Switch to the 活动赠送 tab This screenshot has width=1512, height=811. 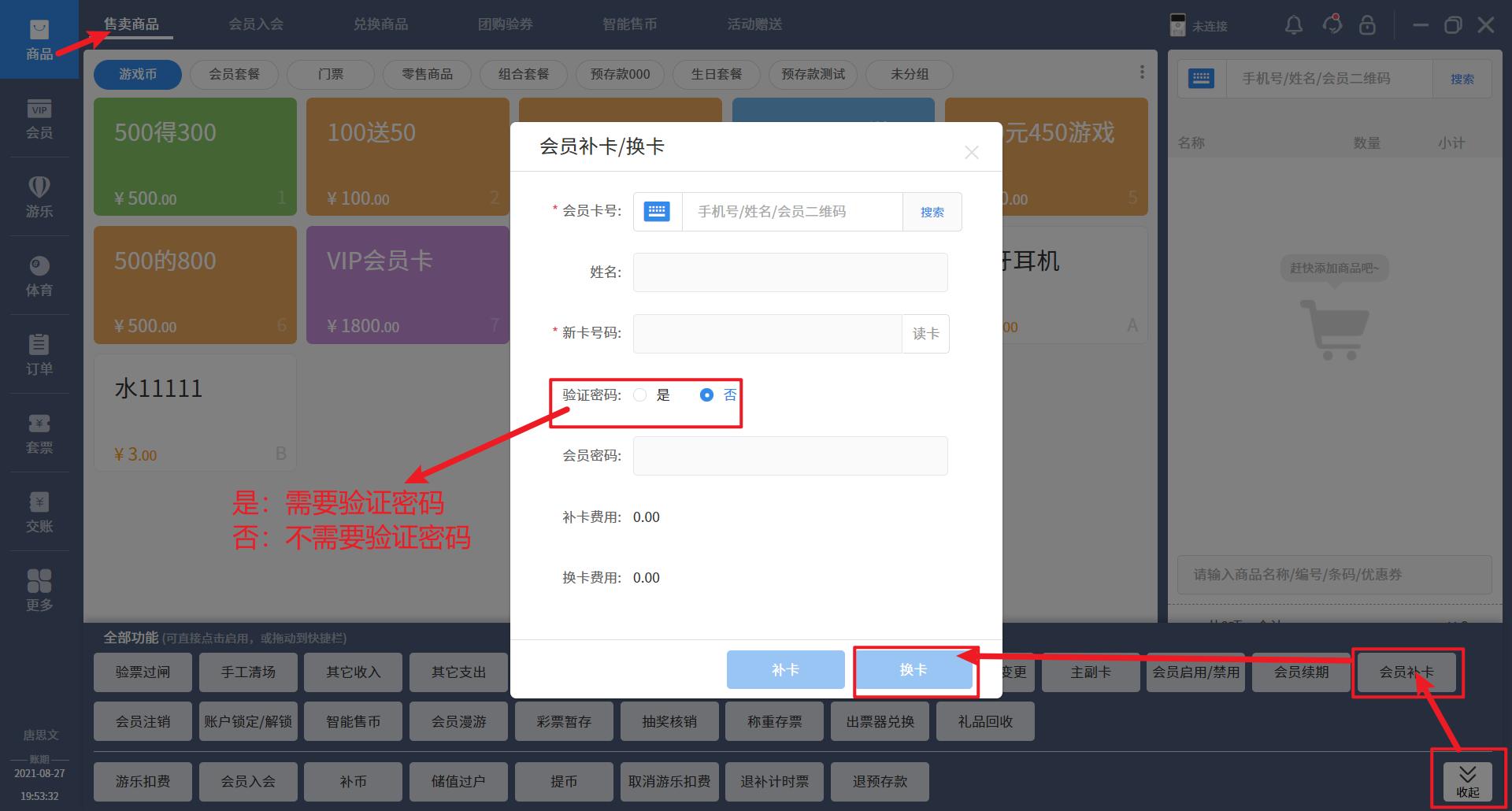pyautogui.click(x=754, y=24)
